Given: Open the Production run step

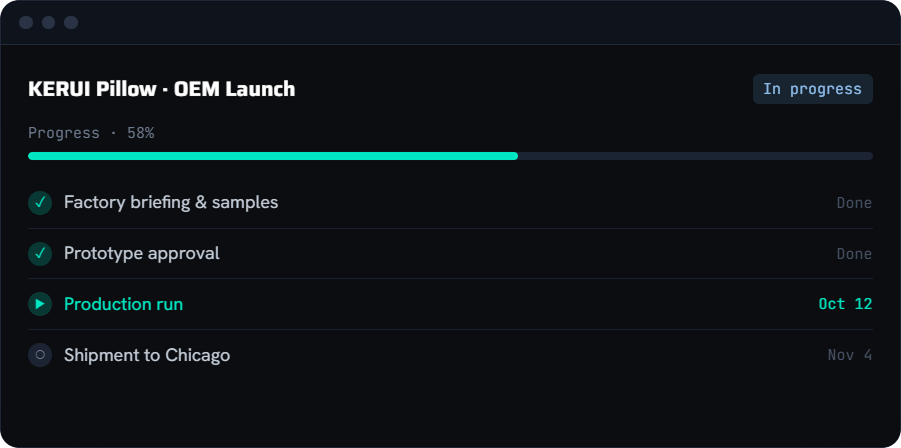Looking at the screenshot, I should click(450, 304).
